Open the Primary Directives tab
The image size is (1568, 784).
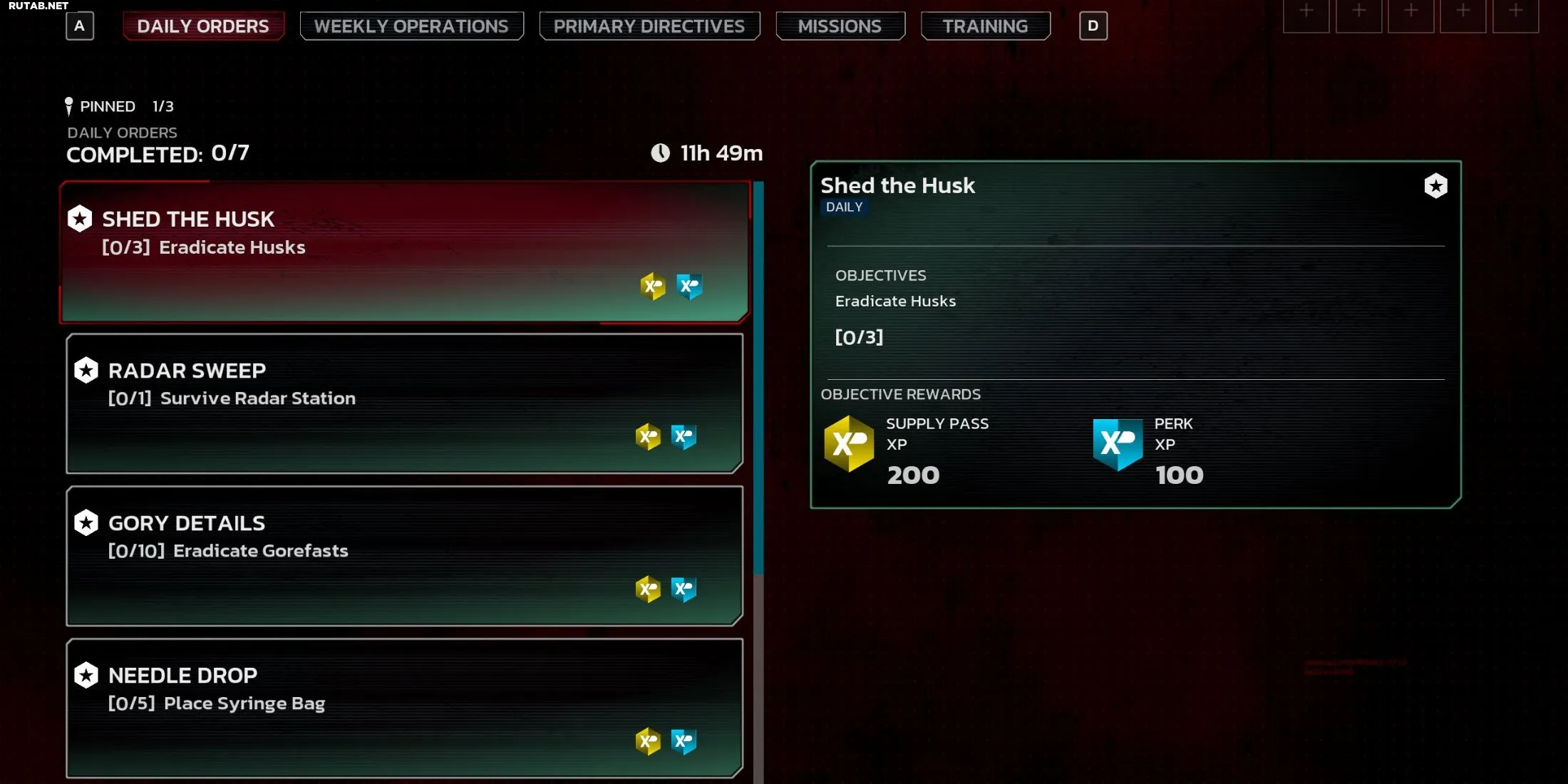coord(649,26)
